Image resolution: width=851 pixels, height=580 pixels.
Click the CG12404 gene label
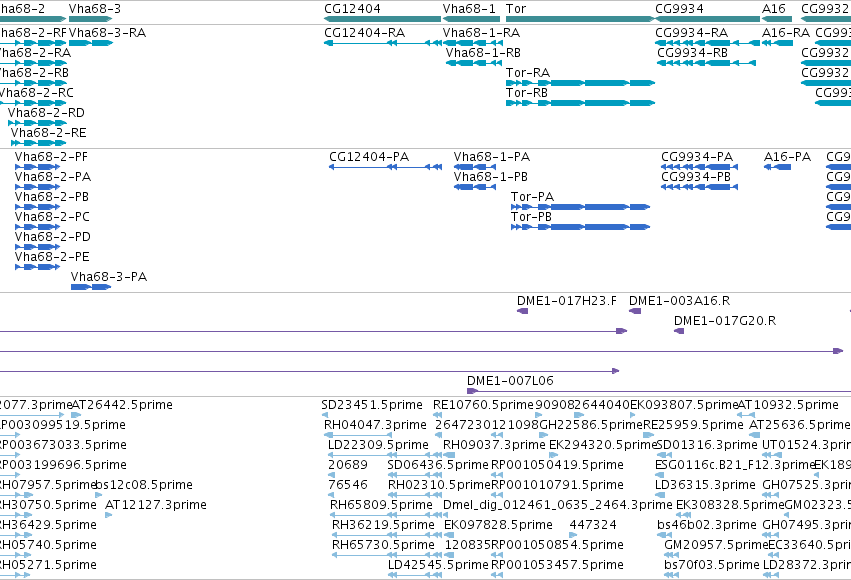click(x=352, y=9)
